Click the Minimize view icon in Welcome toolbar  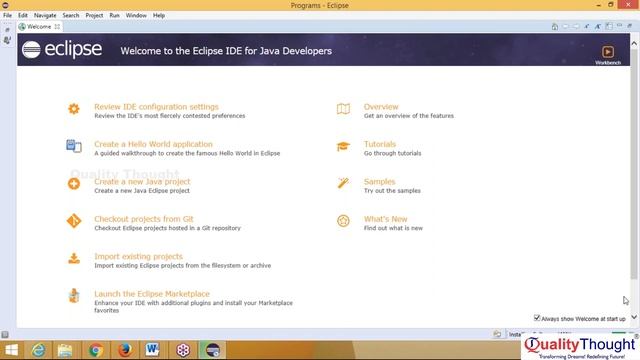click(620, 26)
